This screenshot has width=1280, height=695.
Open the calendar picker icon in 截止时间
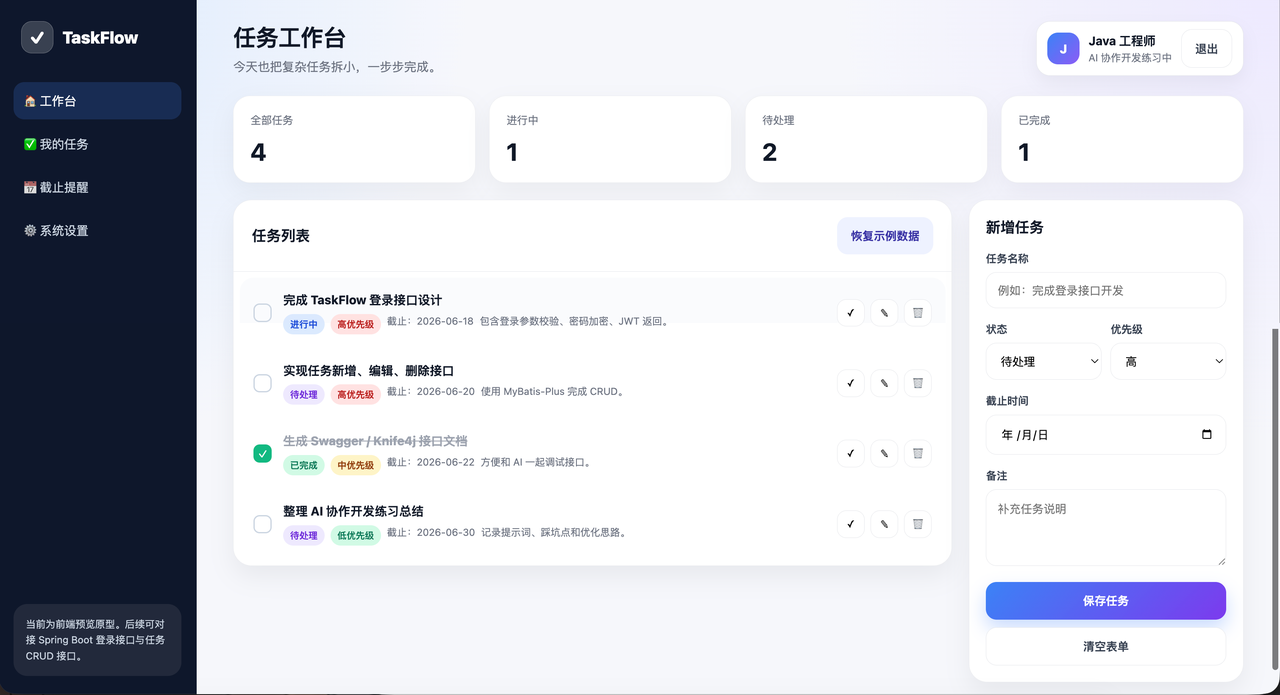coord(1206,435)
